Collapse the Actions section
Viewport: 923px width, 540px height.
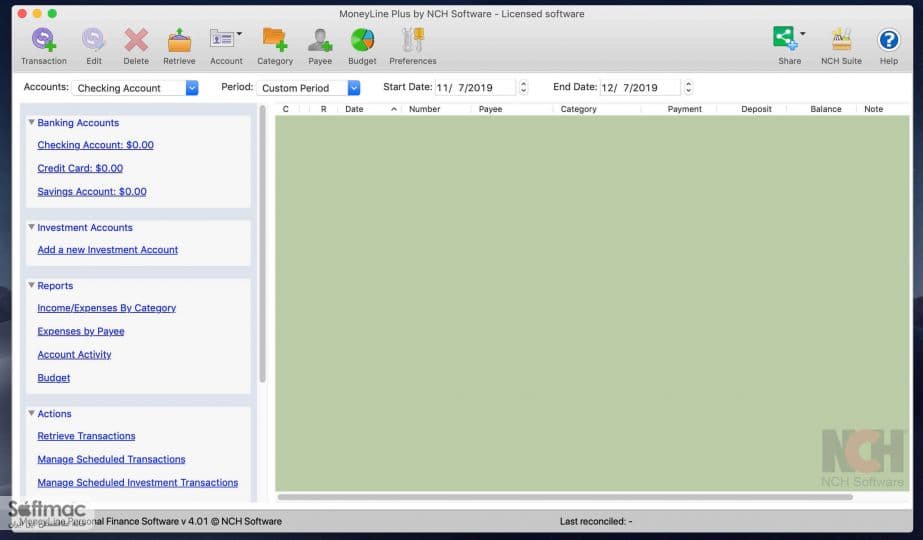[31, 413]
